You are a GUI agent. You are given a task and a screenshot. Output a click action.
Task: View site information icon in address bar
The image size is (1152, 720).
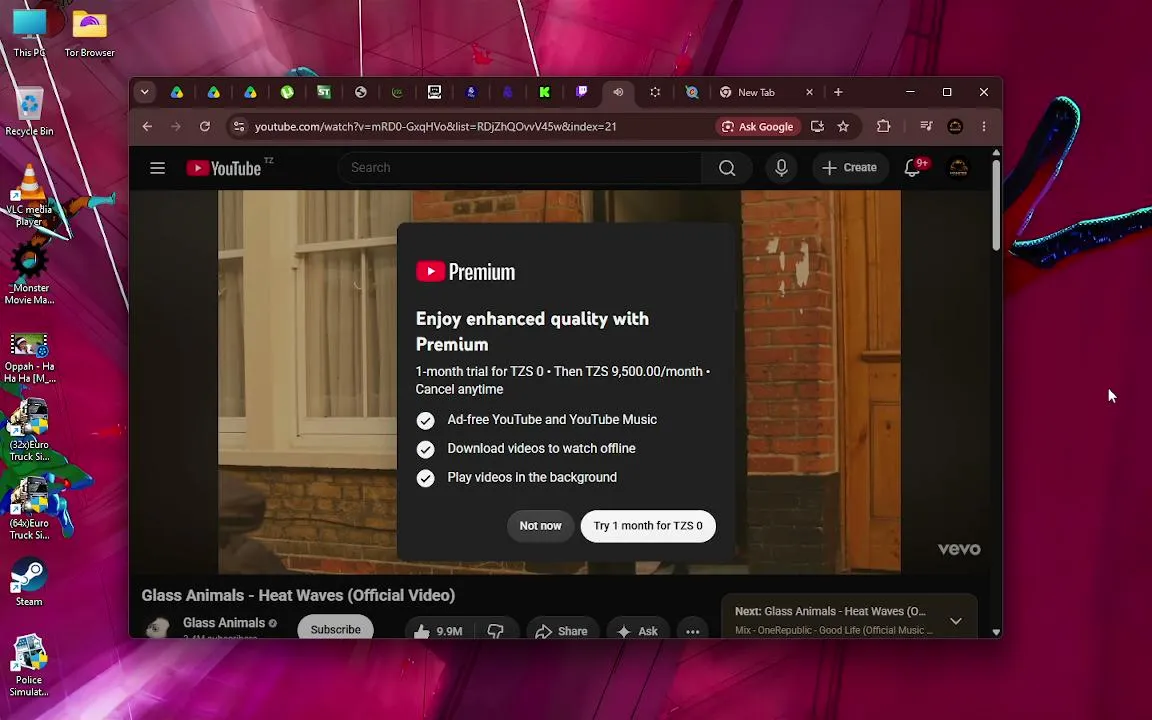pos(239,126)
